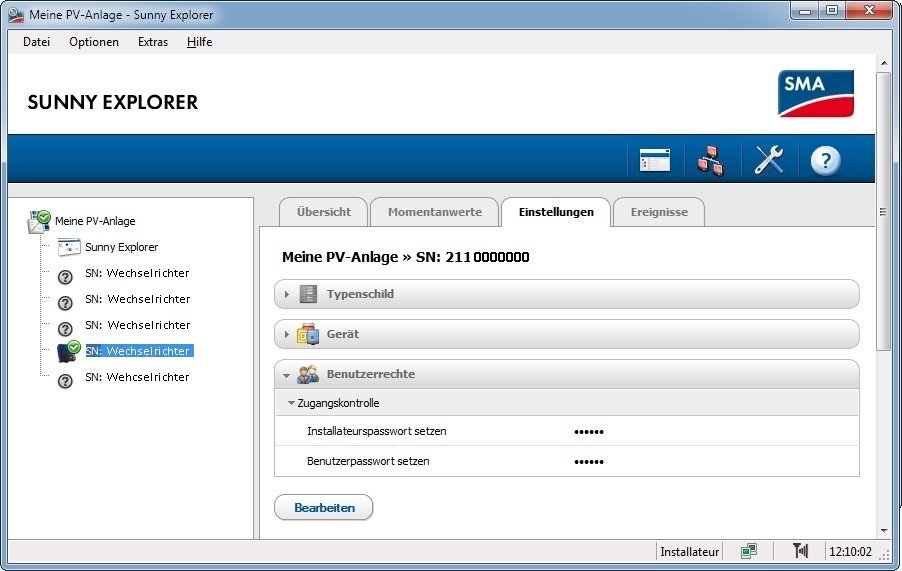Click the network connection status bar icon

tap(748, 551)
